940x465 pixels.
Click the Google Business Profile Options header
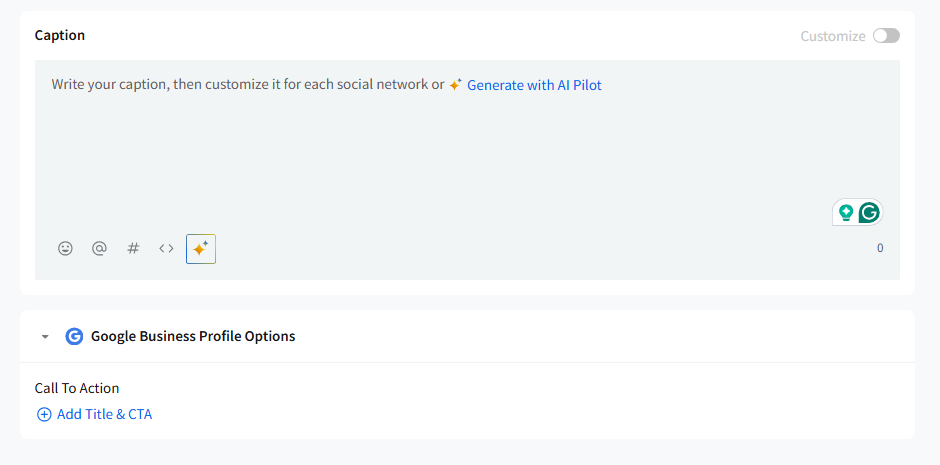coord(193,336)
